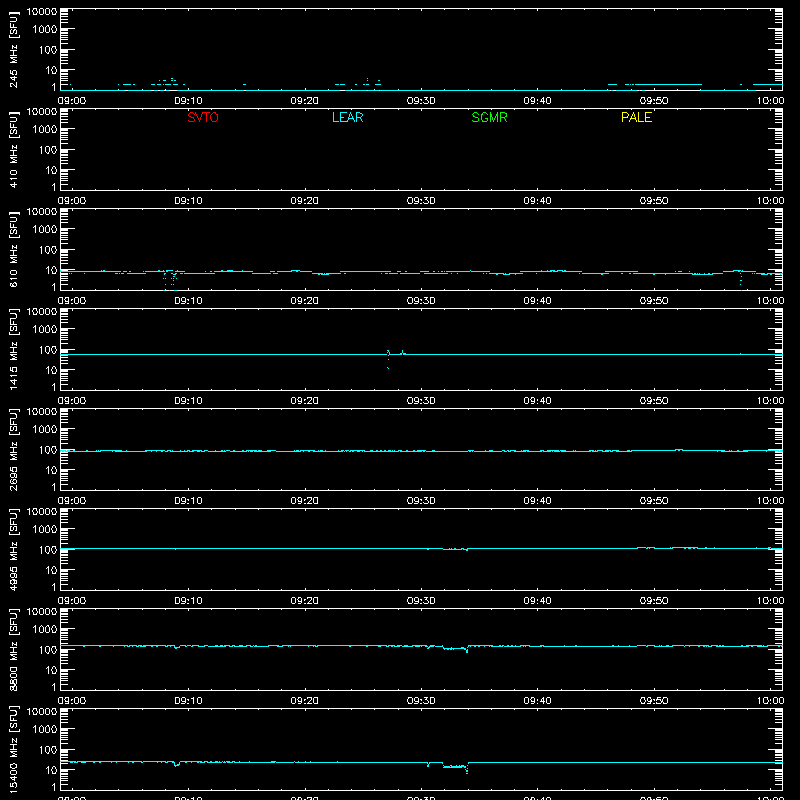Click 09:40 tick under the 1415 MHz panel

[x=537, y=401]
